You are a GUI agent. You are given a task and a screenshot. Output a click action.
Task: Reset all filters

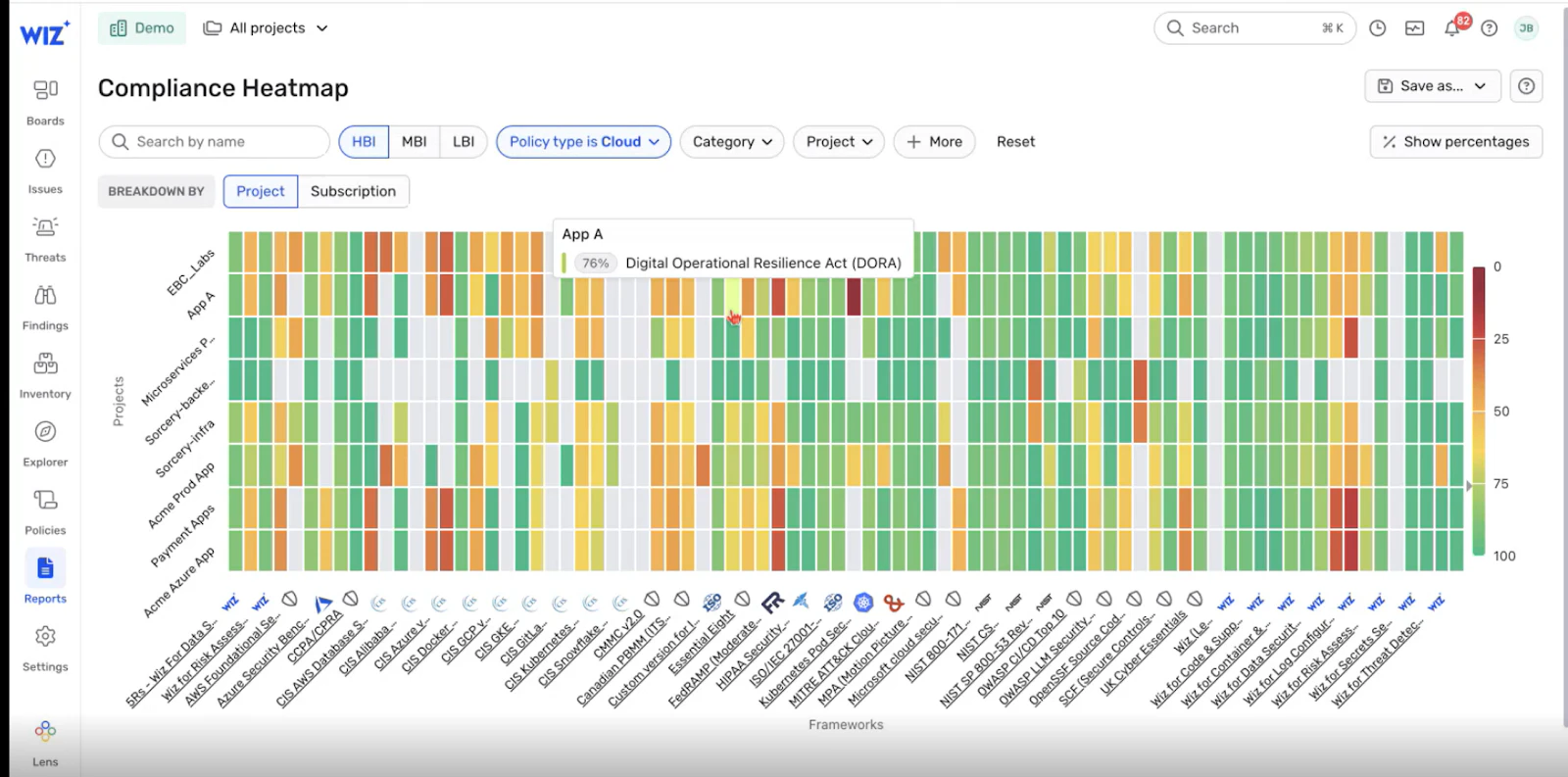point(1015,142)
